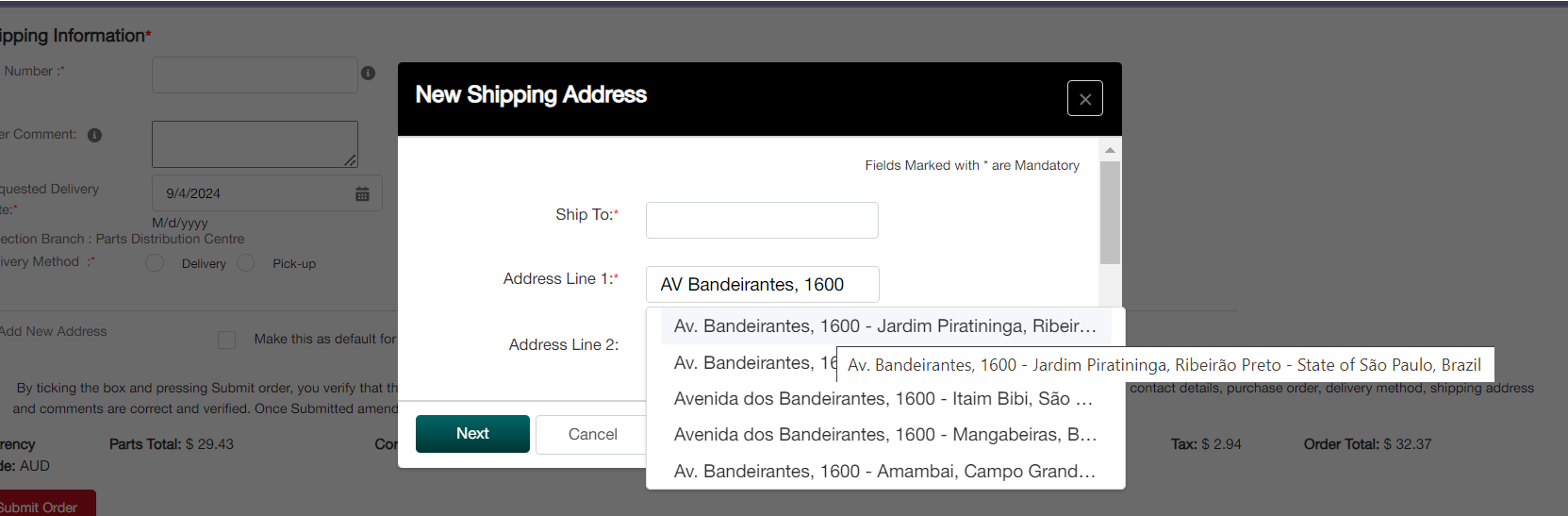Click the info icon beside the Number field
The image size is (1568, 516).
(x=369, y=73)
